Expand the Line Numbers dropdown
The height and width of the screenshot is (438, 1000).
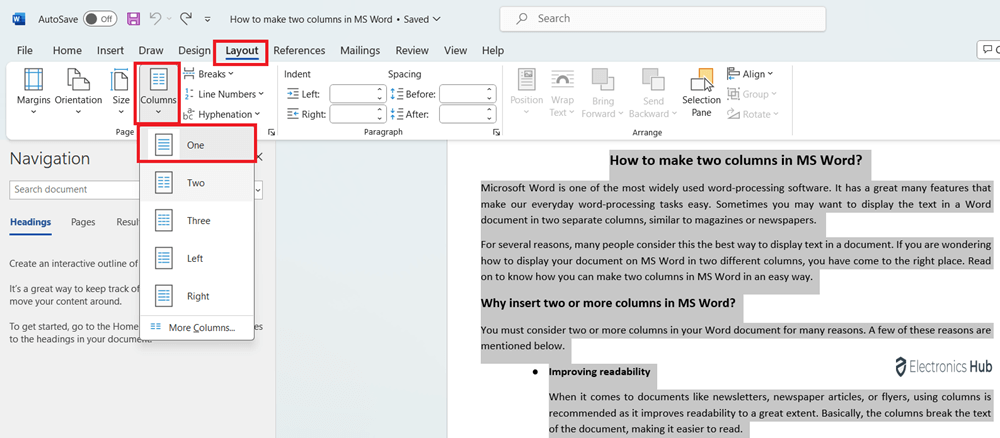[222, 94]
